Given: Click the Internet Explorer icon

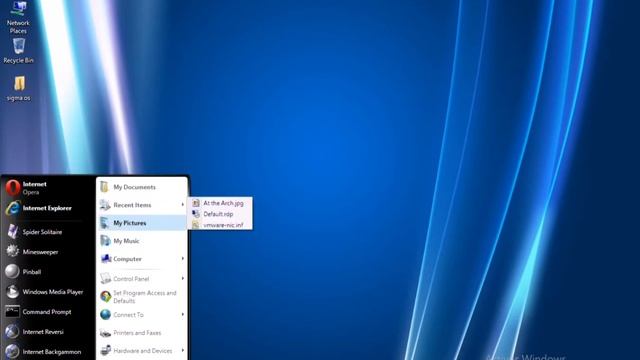Looking at the screenshot, I should point(13,208).
